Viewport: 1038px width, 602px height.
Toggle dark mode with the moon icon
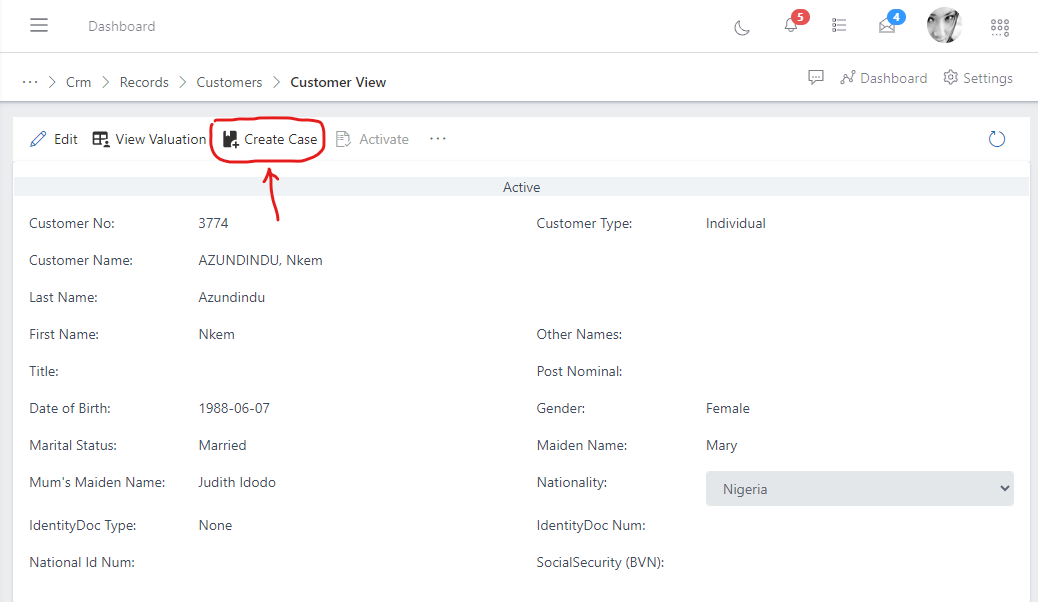tap(741, 29)
